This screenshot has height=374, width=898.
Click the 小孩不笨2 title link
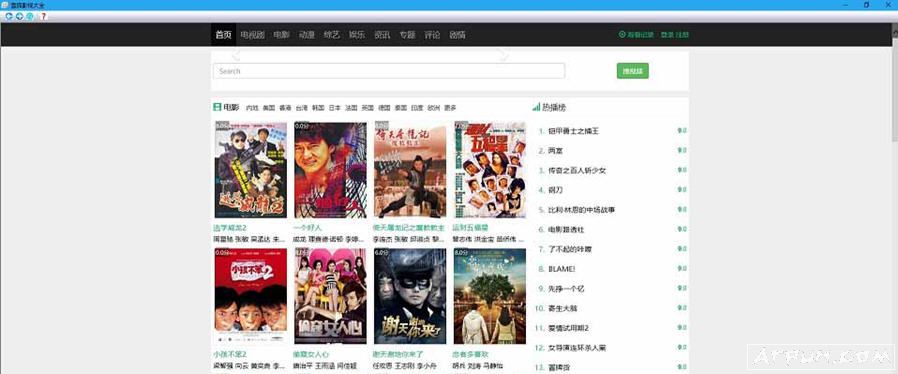click(x=229, y=355)
